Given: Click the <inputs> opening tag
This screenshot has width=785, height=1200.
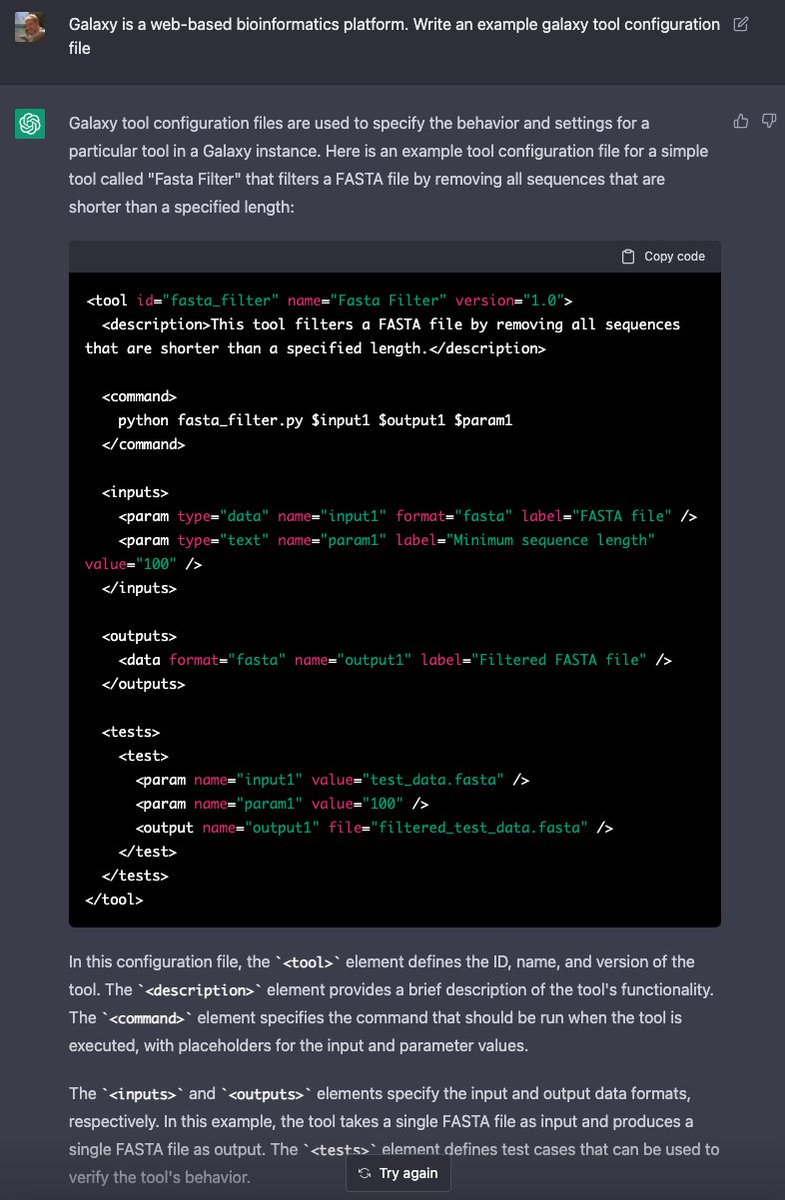Looking at the screenshot, I should [x=135, y=493].
